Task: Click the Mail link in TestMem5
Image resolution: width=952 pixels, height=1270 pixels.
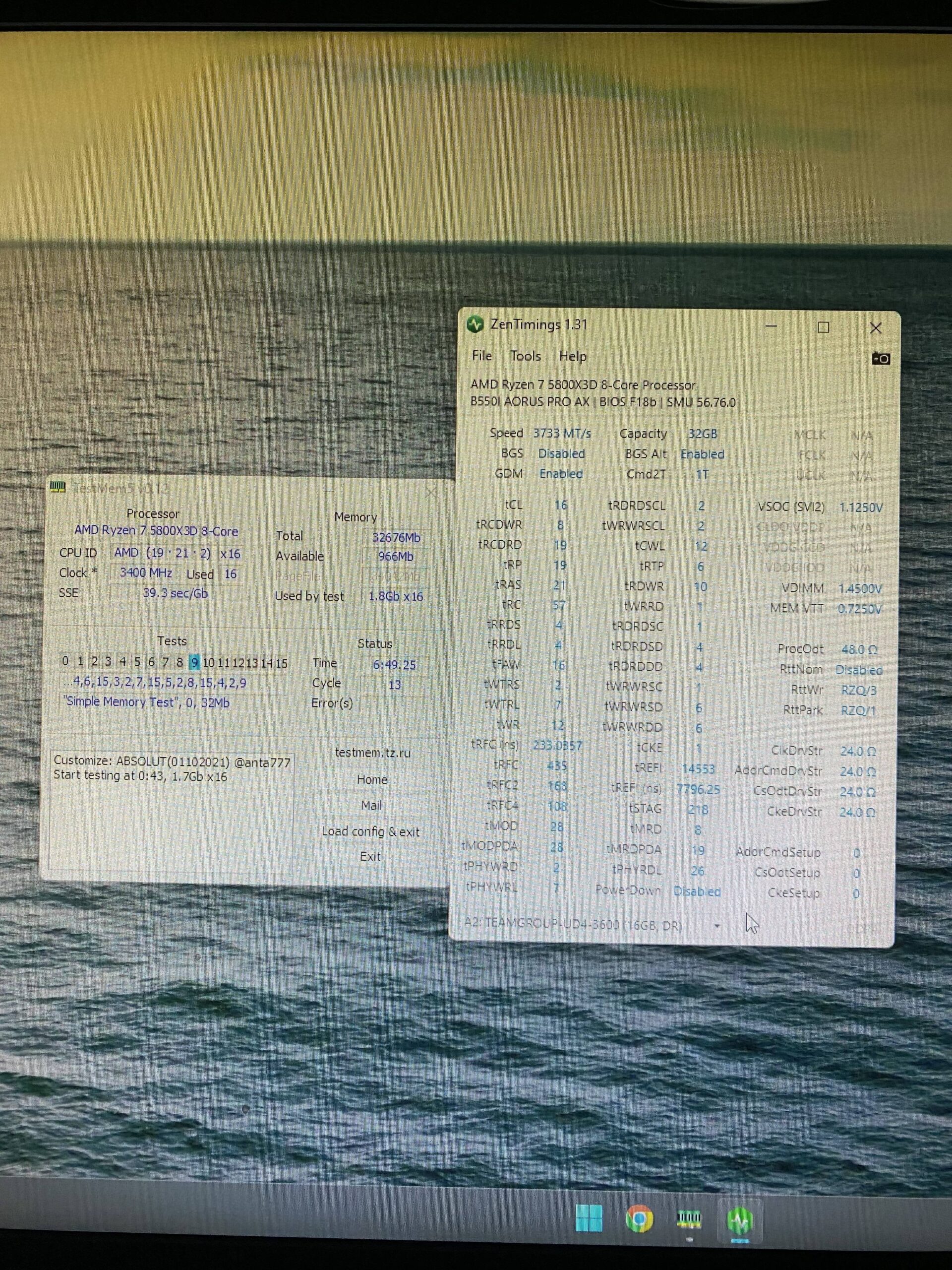Action: pyautogui.click(x=371, y=806)
